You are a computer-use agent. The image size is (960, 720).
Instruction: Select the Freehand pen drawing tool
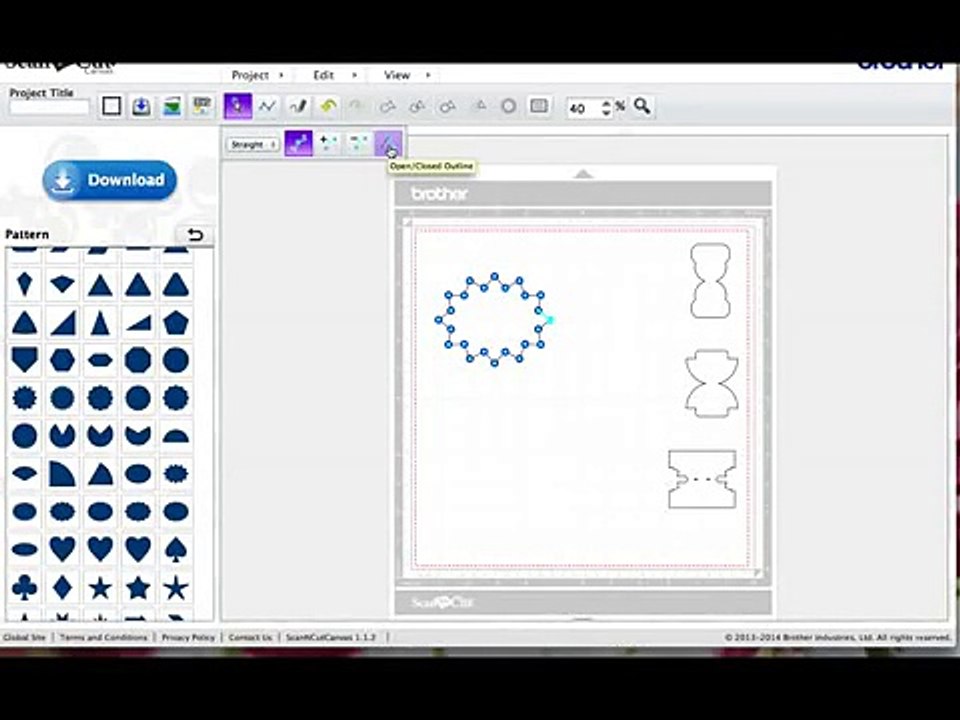pyautogui.click(x=298, y=107)
